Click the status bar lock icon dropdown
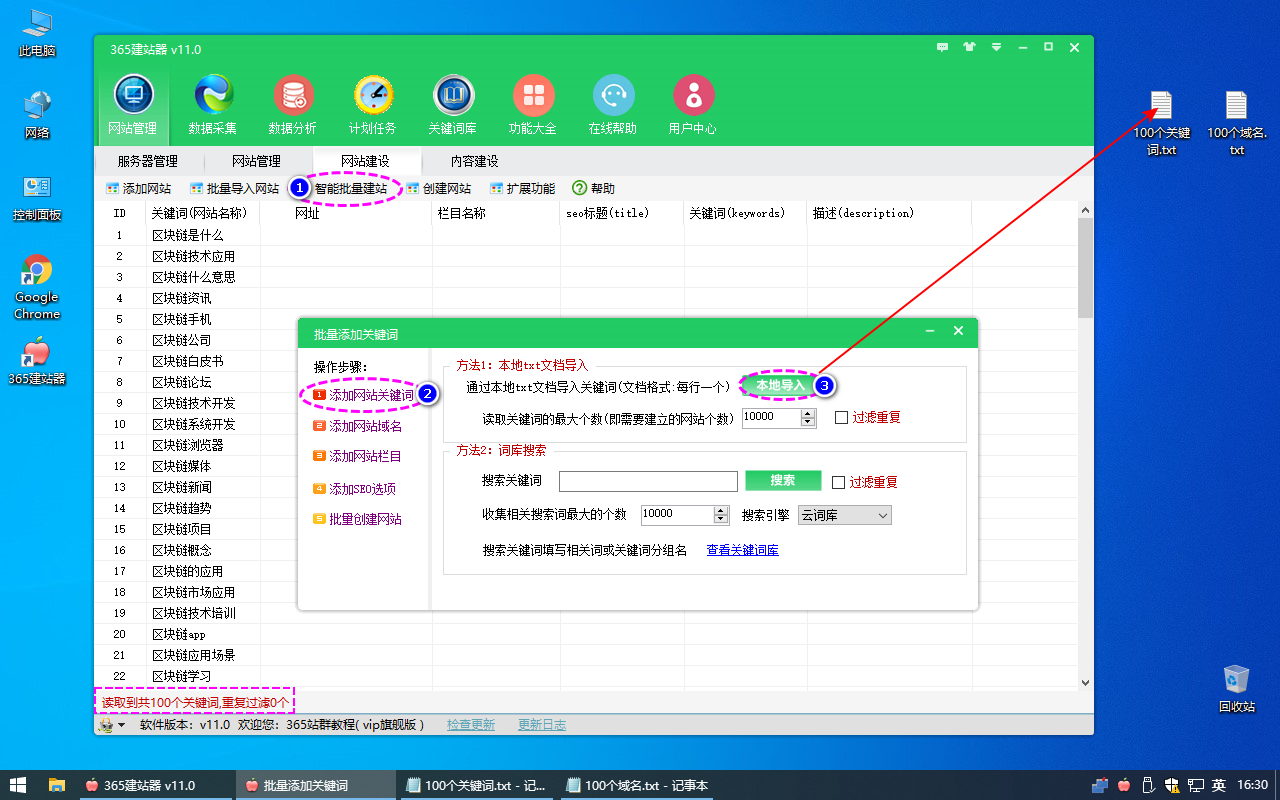 pos(113,725)
